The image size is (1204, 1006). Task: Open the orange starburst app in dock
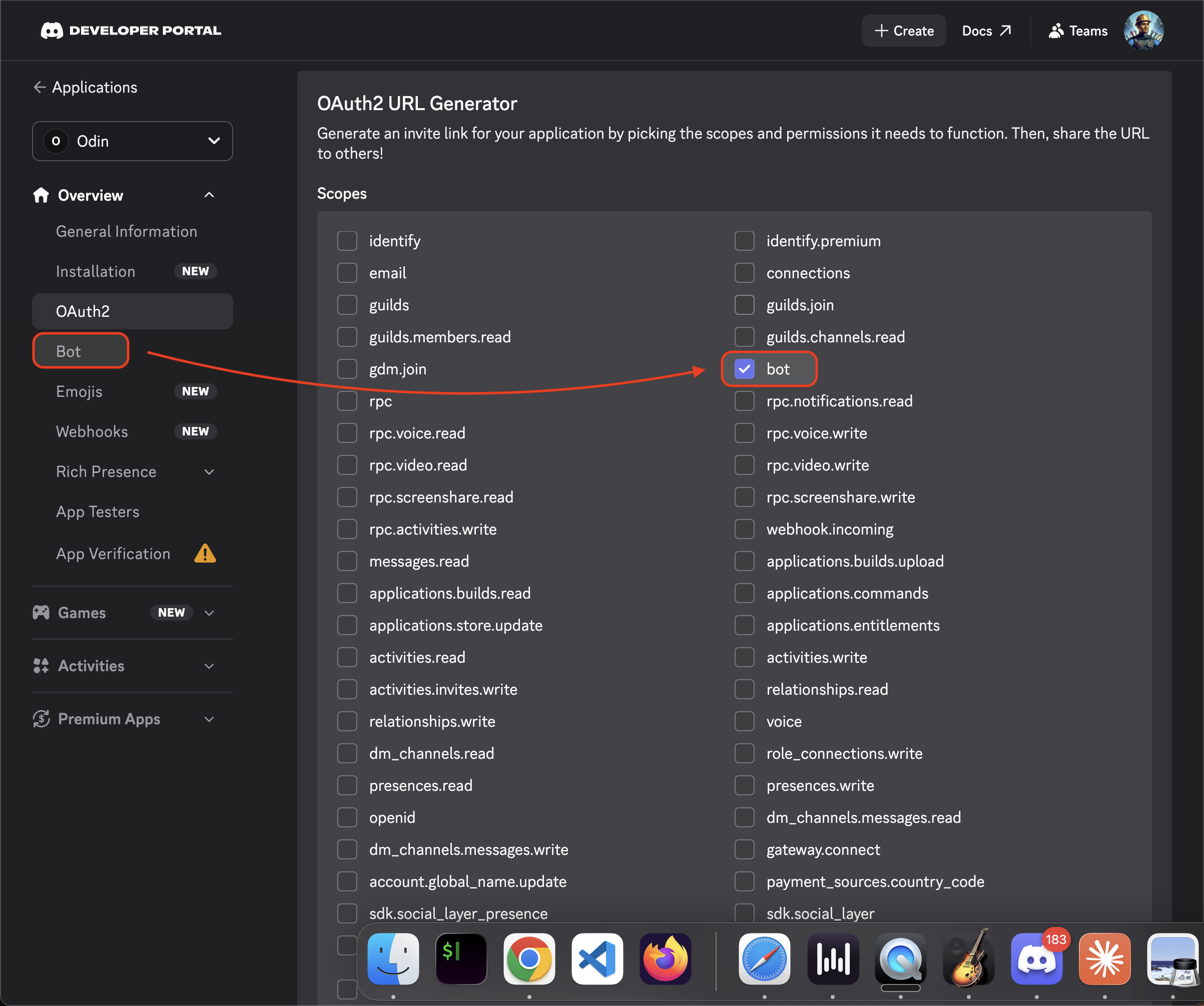click(x=1105, y=959)
